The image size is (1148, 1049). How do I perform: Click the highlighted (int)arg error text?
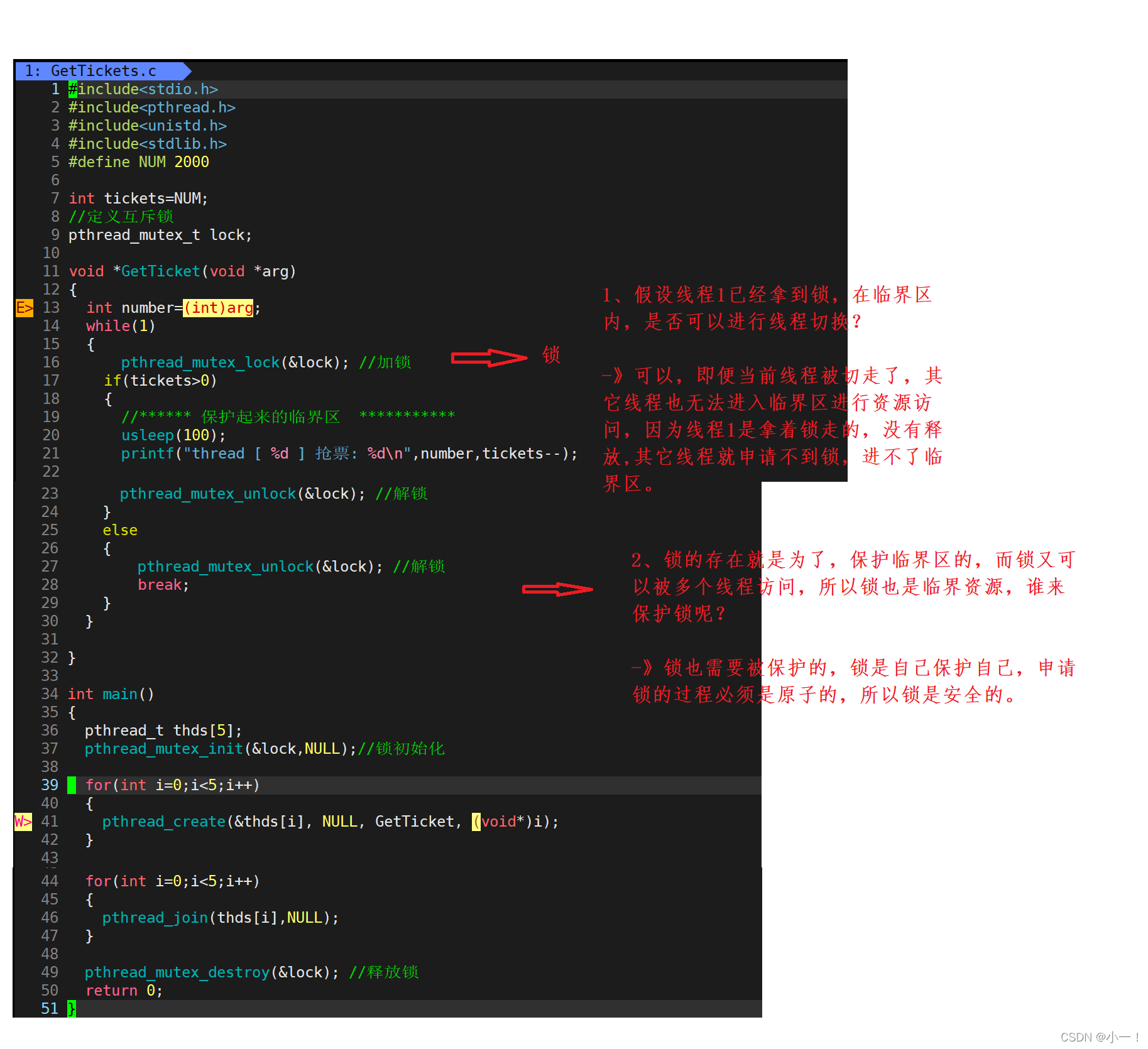click(x=218, y=308)
